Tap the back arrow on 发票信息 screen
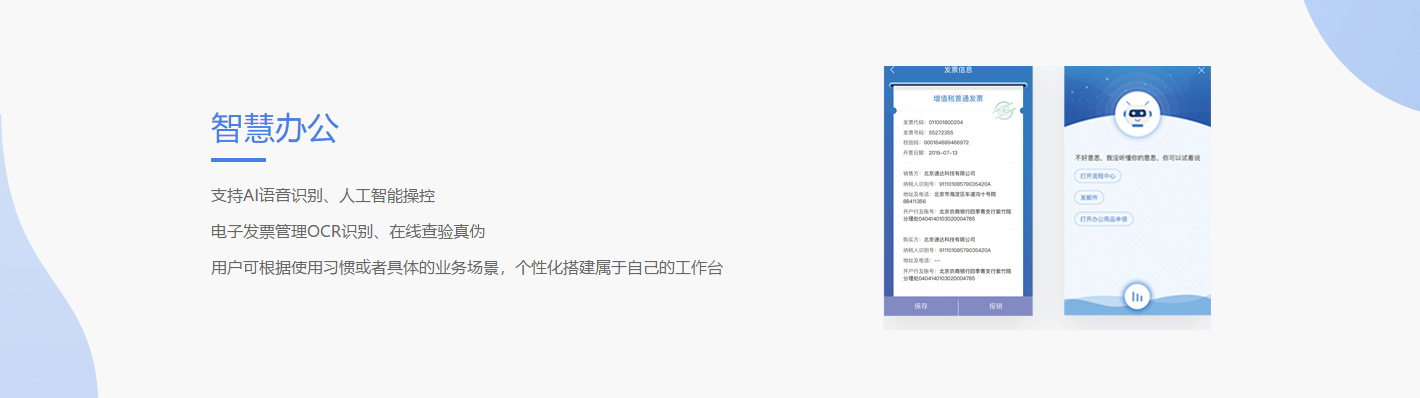 (x=892, y=70)
